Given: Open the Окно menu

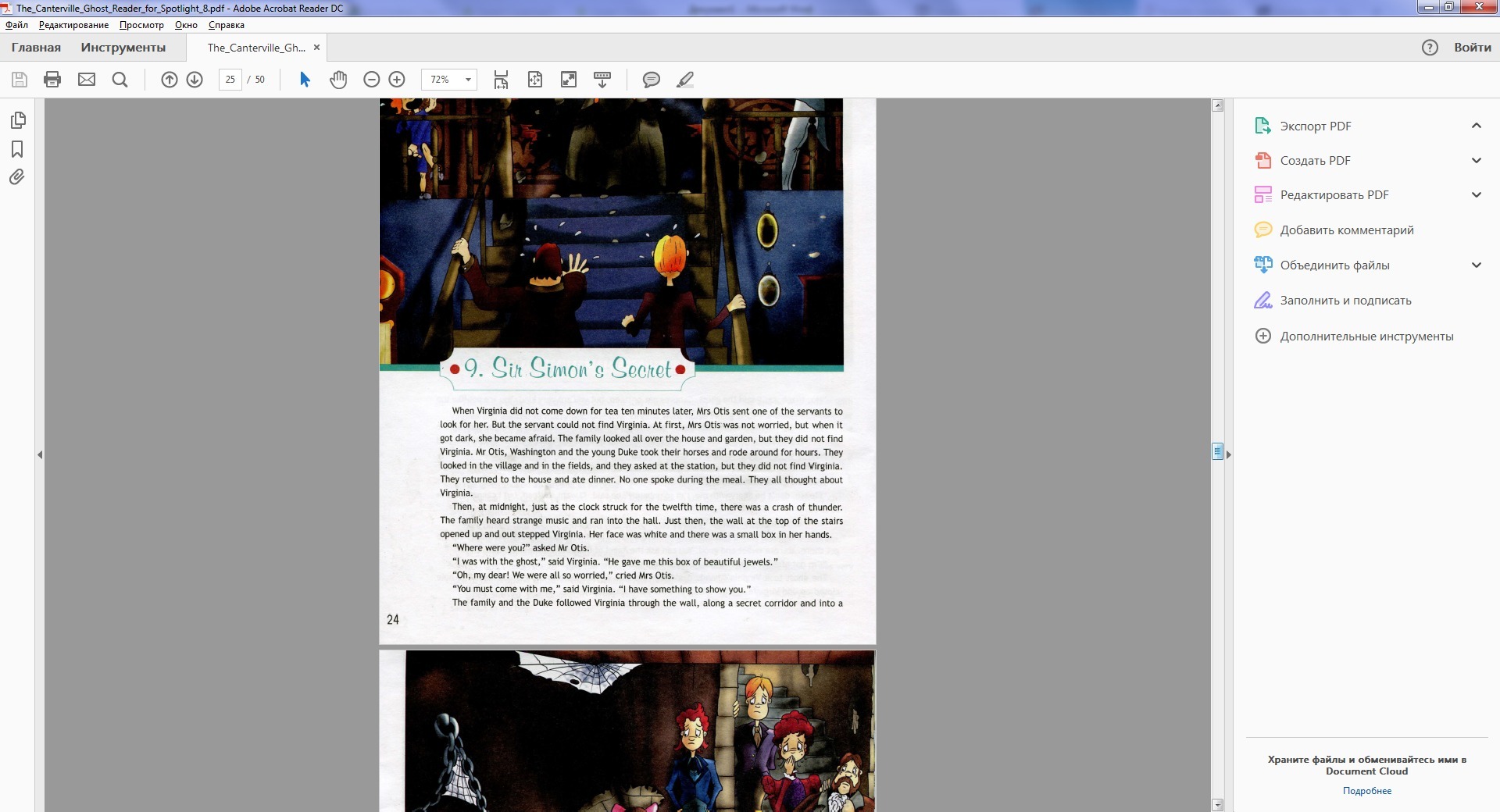Looking at the screenshot, I should [186, 25].
